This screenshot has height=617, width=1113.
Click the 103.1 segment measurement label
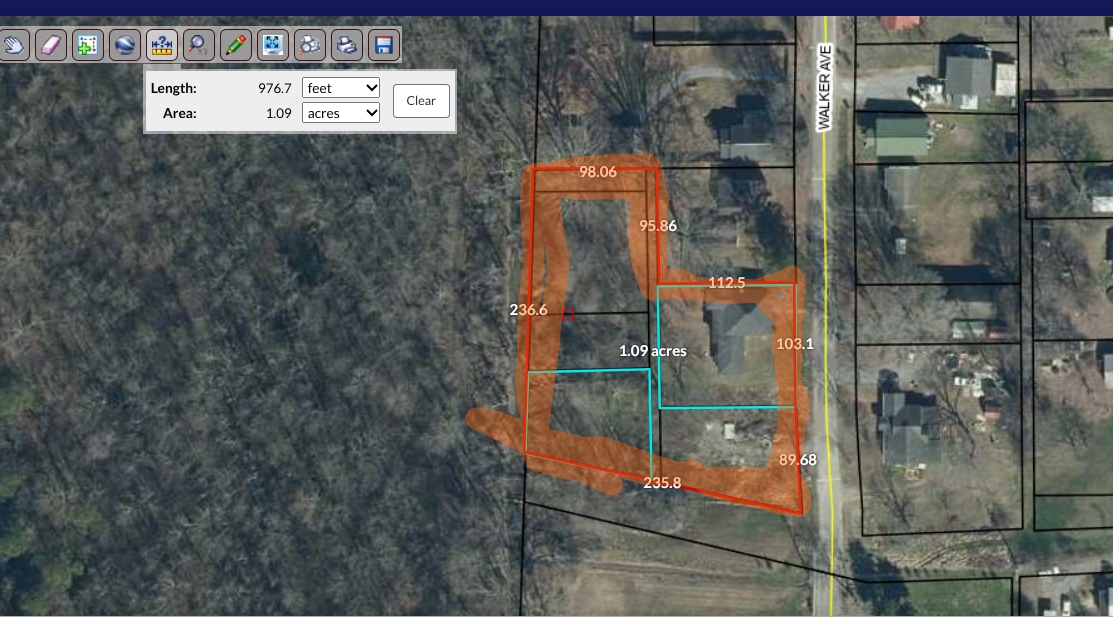pyautogui.click(x=795, y=344)
